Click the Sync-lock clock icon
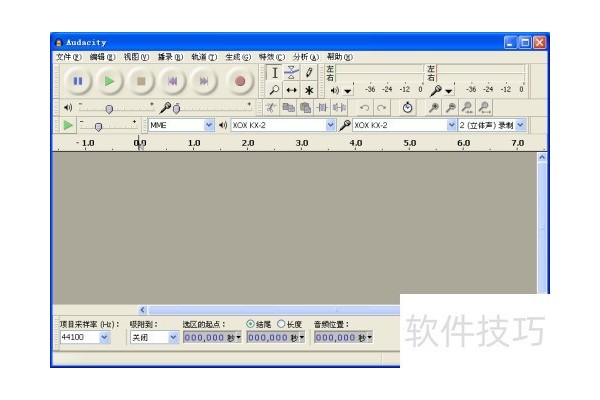This screenshot has height=400, width=600. click(x=408, y=108)
